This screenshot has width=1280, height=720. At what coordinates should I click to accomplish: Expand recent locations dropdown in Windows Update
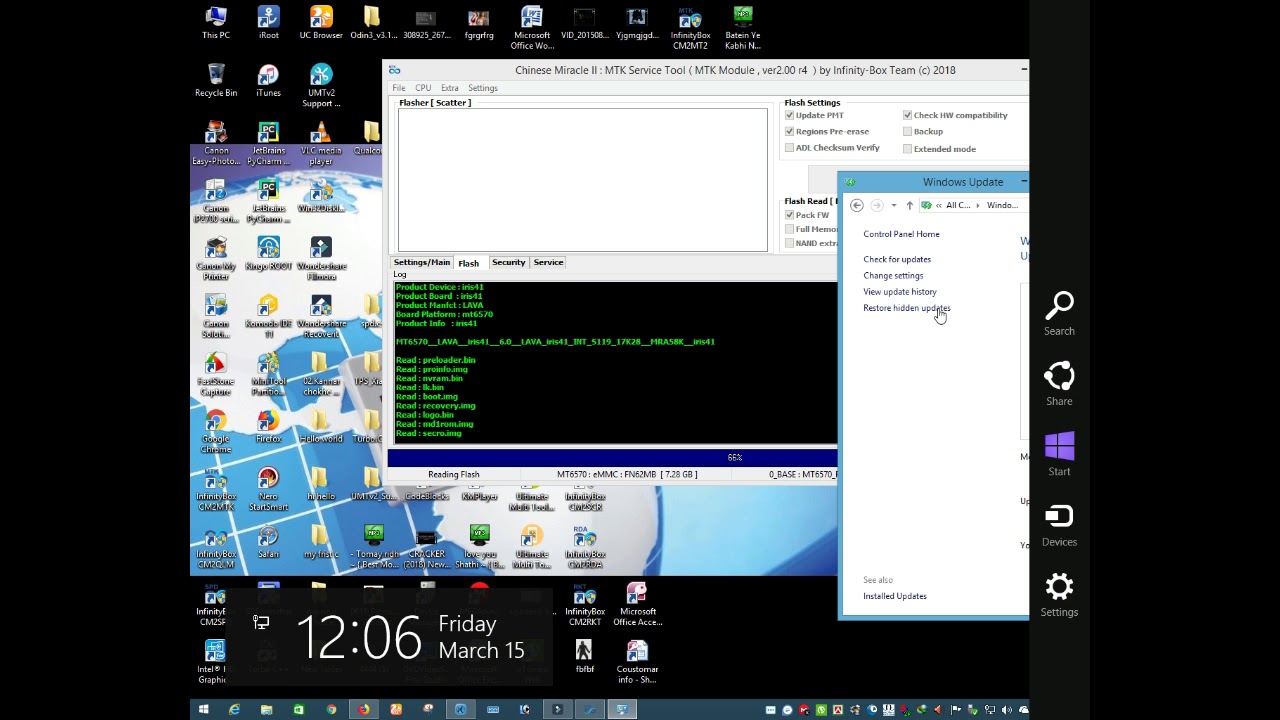click(893, 205)
